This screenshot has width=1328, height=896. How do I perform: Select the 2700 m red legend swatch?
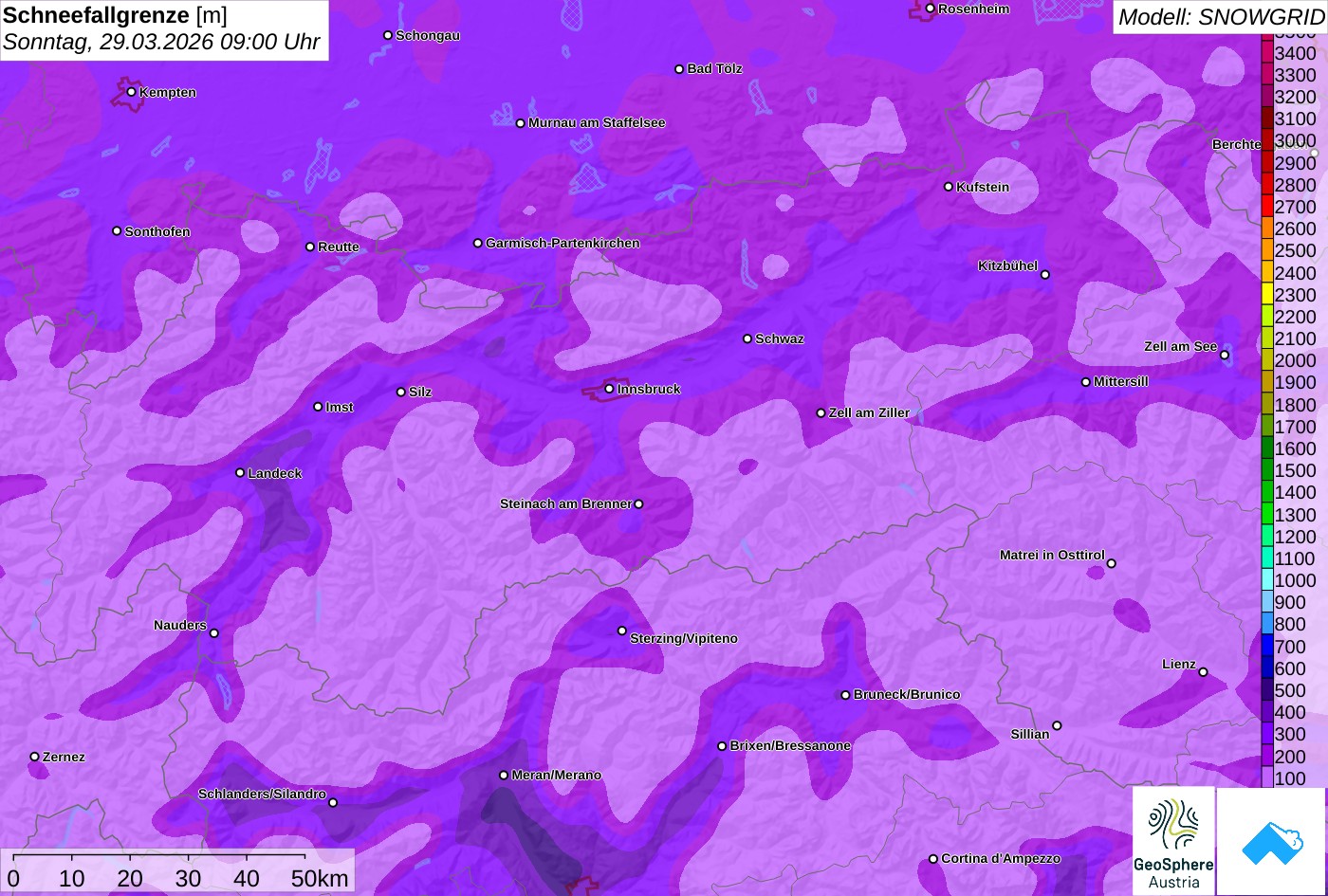click(1267, 206)
